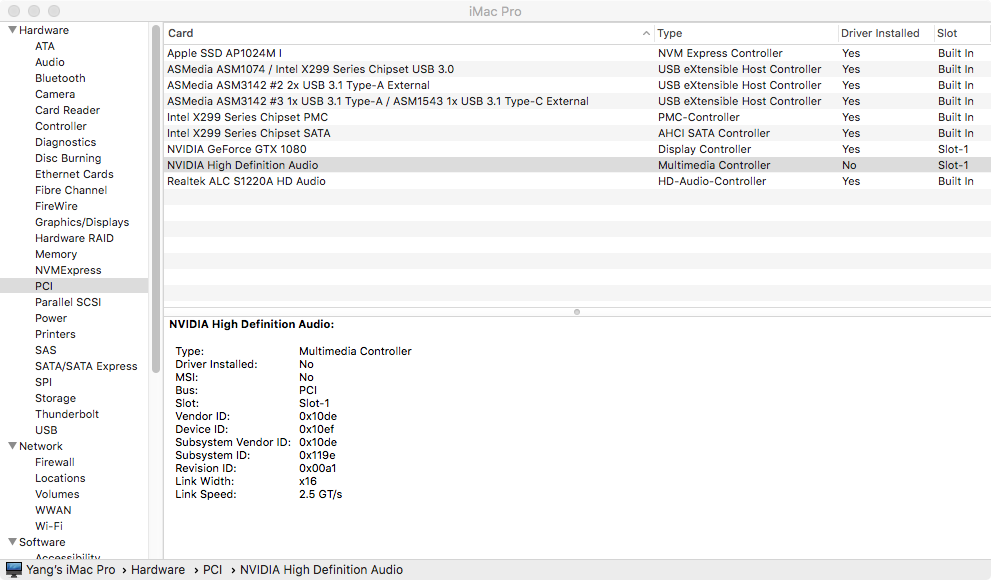Select Intel X299 Series Chipset PMC row
This screenshot has width=991, height=580.
(577, 117)
